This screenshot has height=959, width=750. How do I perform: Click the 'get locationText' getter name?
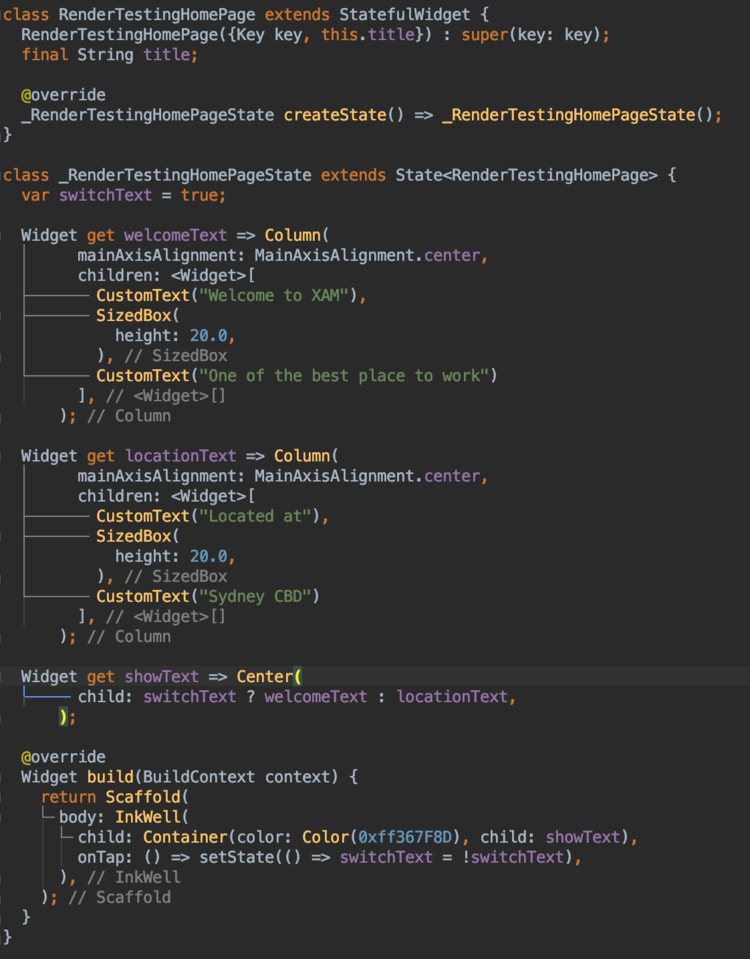pos(180,456)
